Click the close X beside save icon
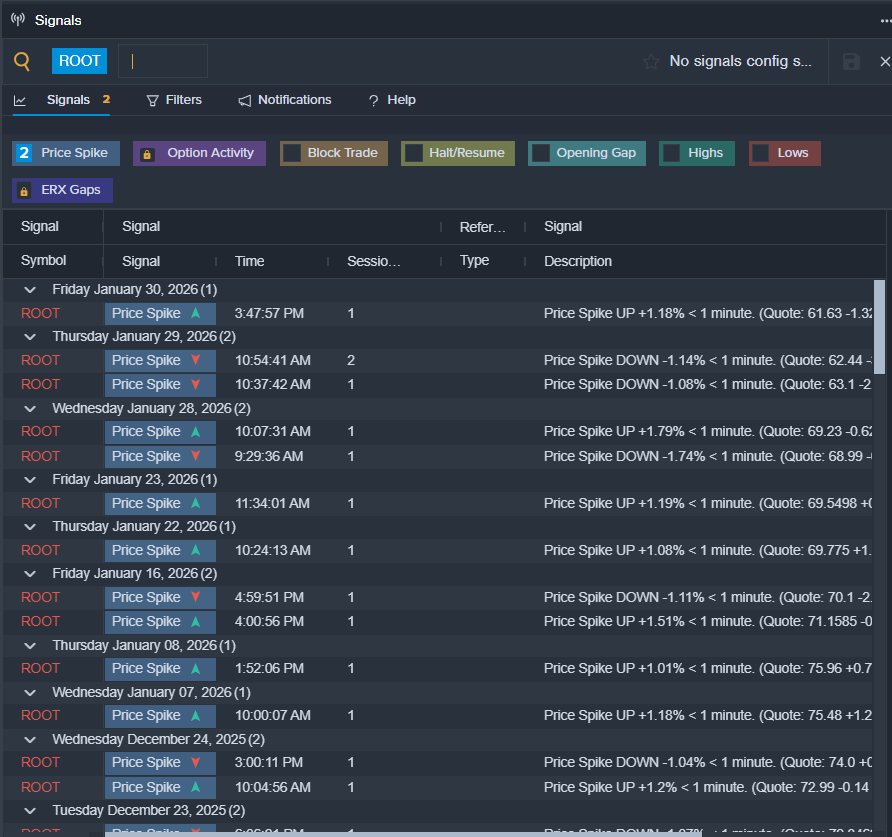This screenshot has height=837, width=892. 884,62
